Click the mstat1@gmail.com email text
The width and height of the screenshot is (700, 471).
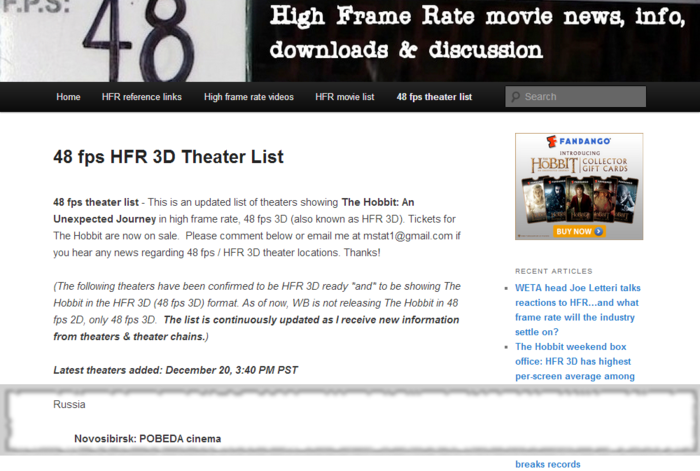408,236
